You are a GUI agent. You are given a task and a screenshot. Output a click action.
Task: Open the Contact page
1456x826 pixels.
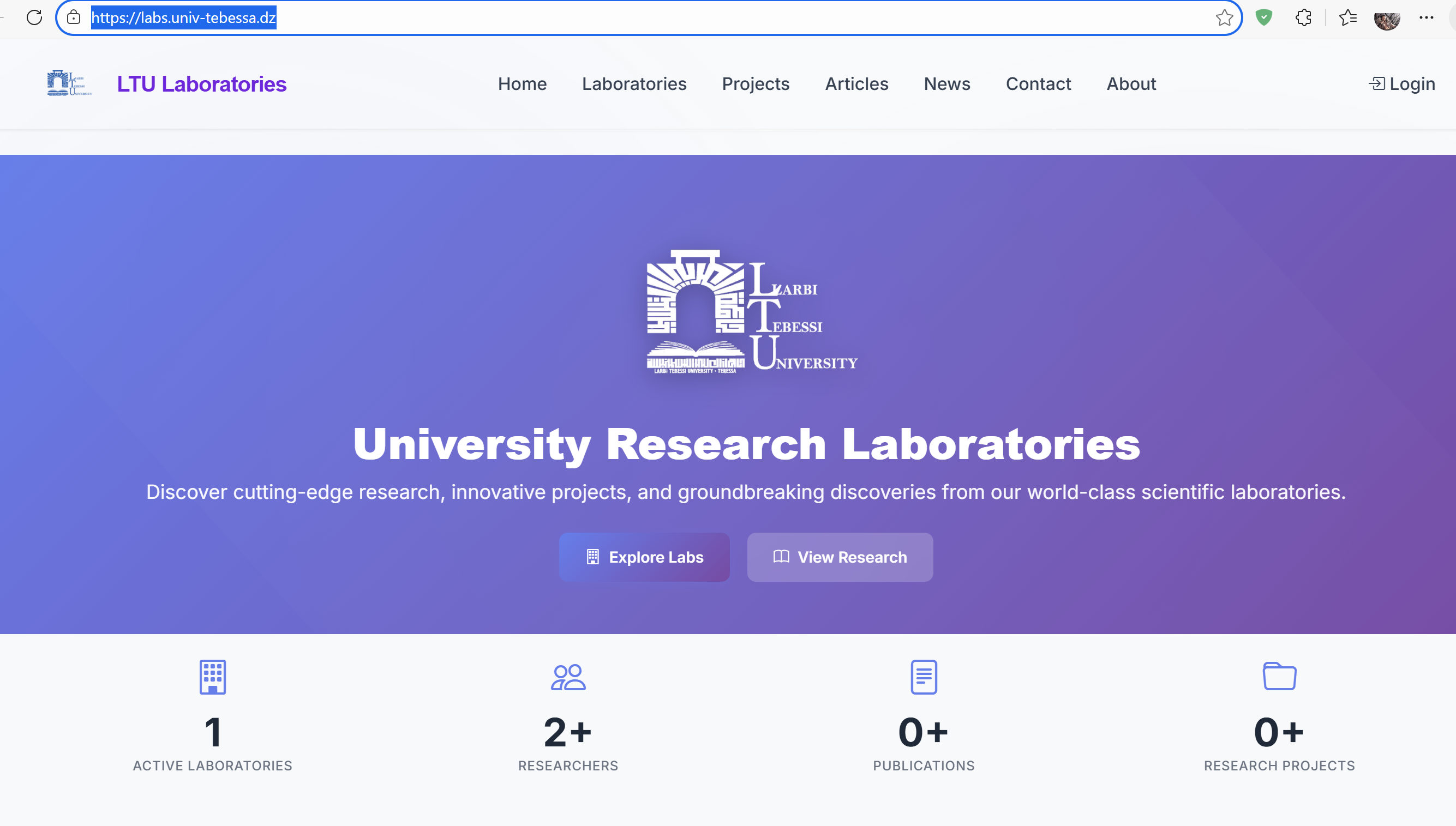coord(1038,83)
